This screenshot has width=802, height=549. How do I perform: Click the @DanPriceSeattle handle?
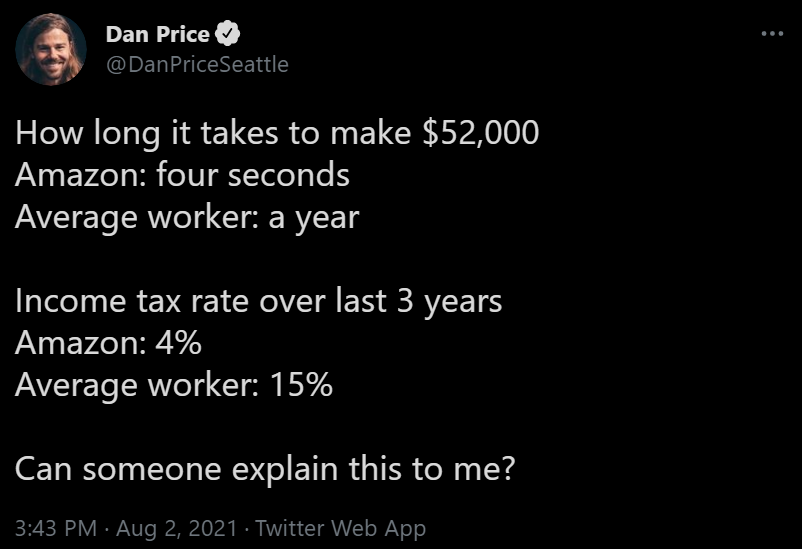[x=197, y=64]
